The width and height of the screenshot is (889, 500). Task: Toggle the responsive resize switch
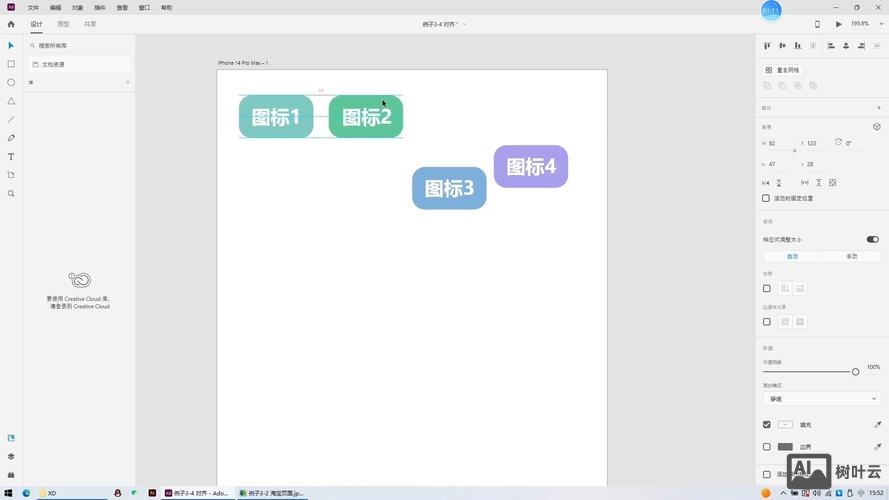pos(873,239)
